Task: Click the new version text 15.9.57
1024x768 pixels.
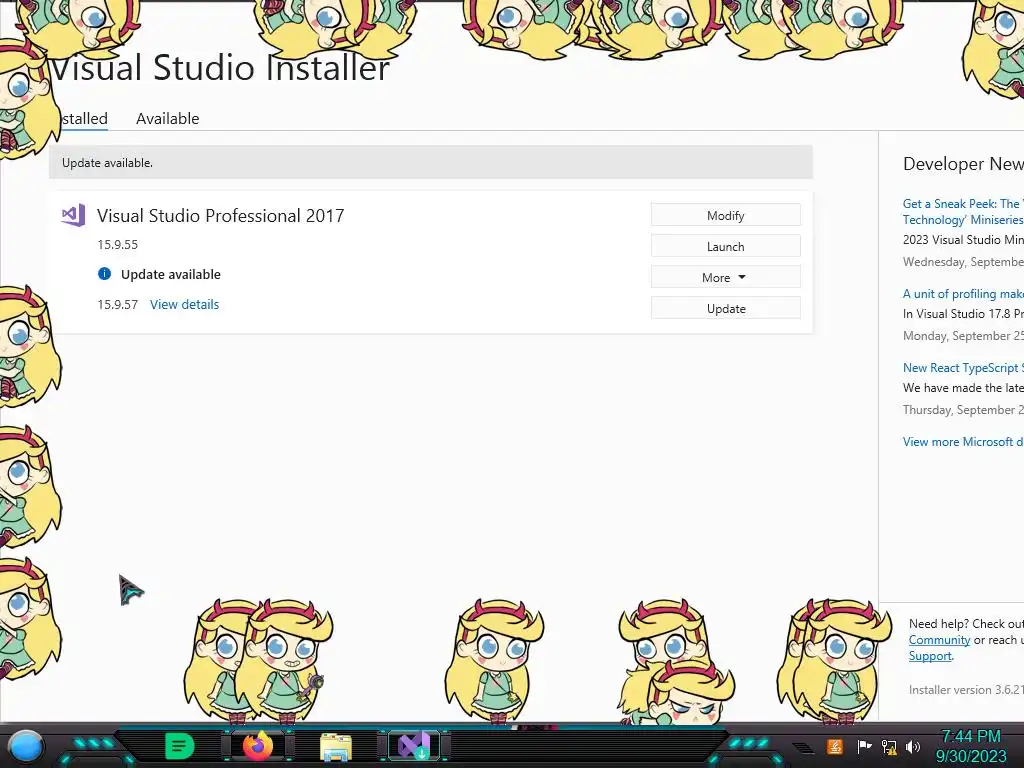Action: [x=118, y=304]
